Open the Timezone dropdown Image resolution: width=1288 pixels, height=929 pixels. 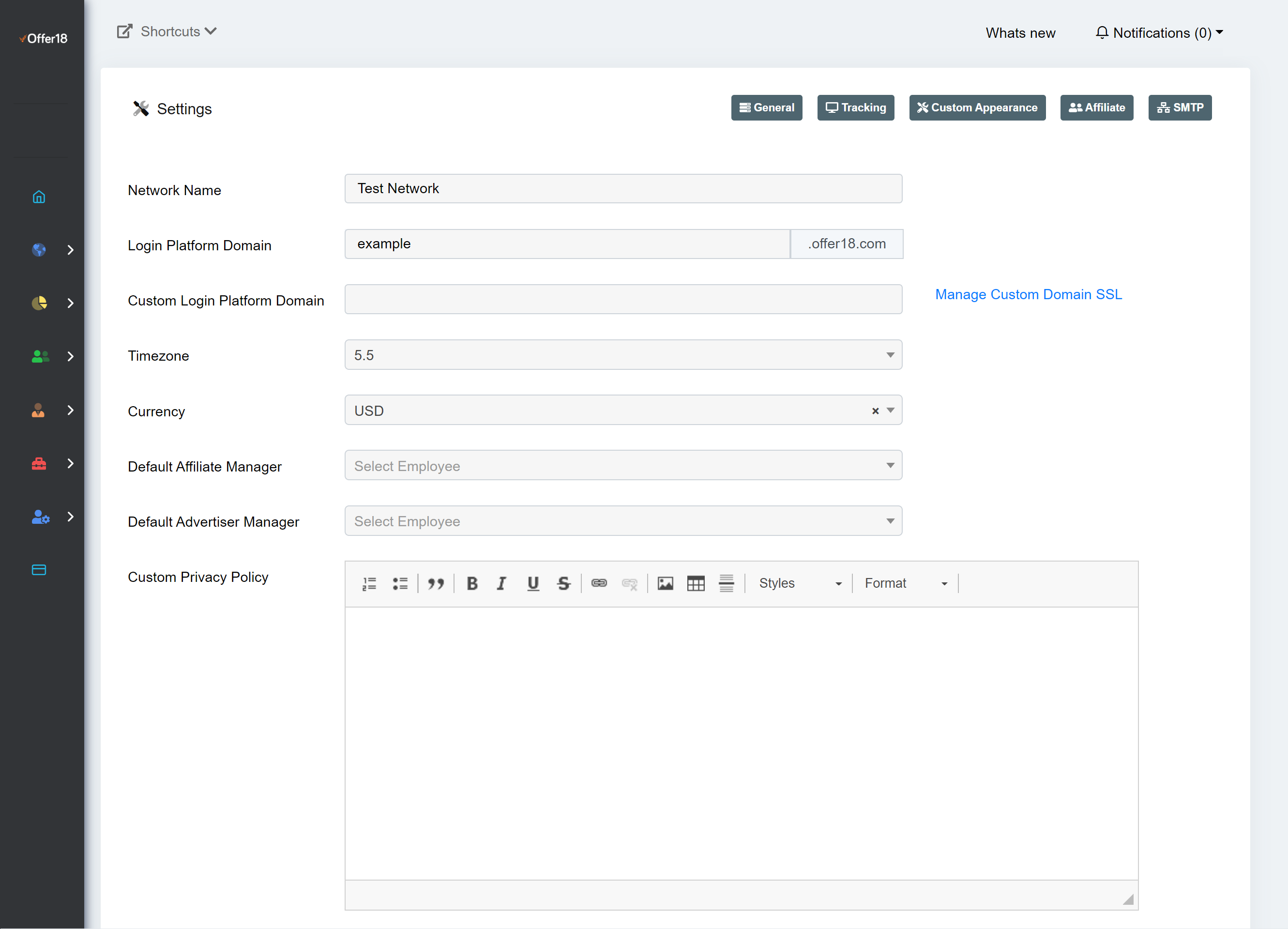click(x=623, y=355)
